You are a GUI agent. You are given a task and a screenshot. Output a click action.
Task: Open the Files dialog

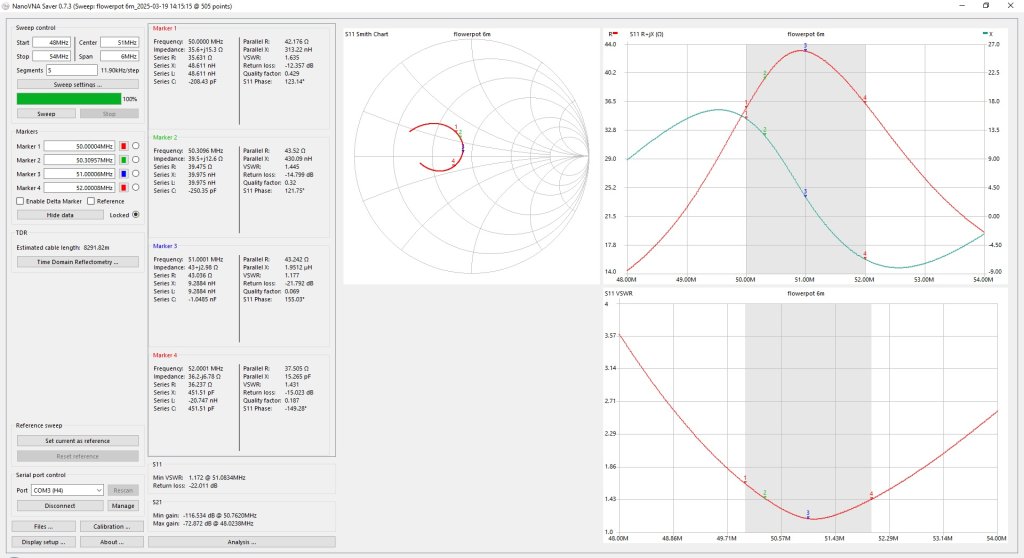click(43, 527)
